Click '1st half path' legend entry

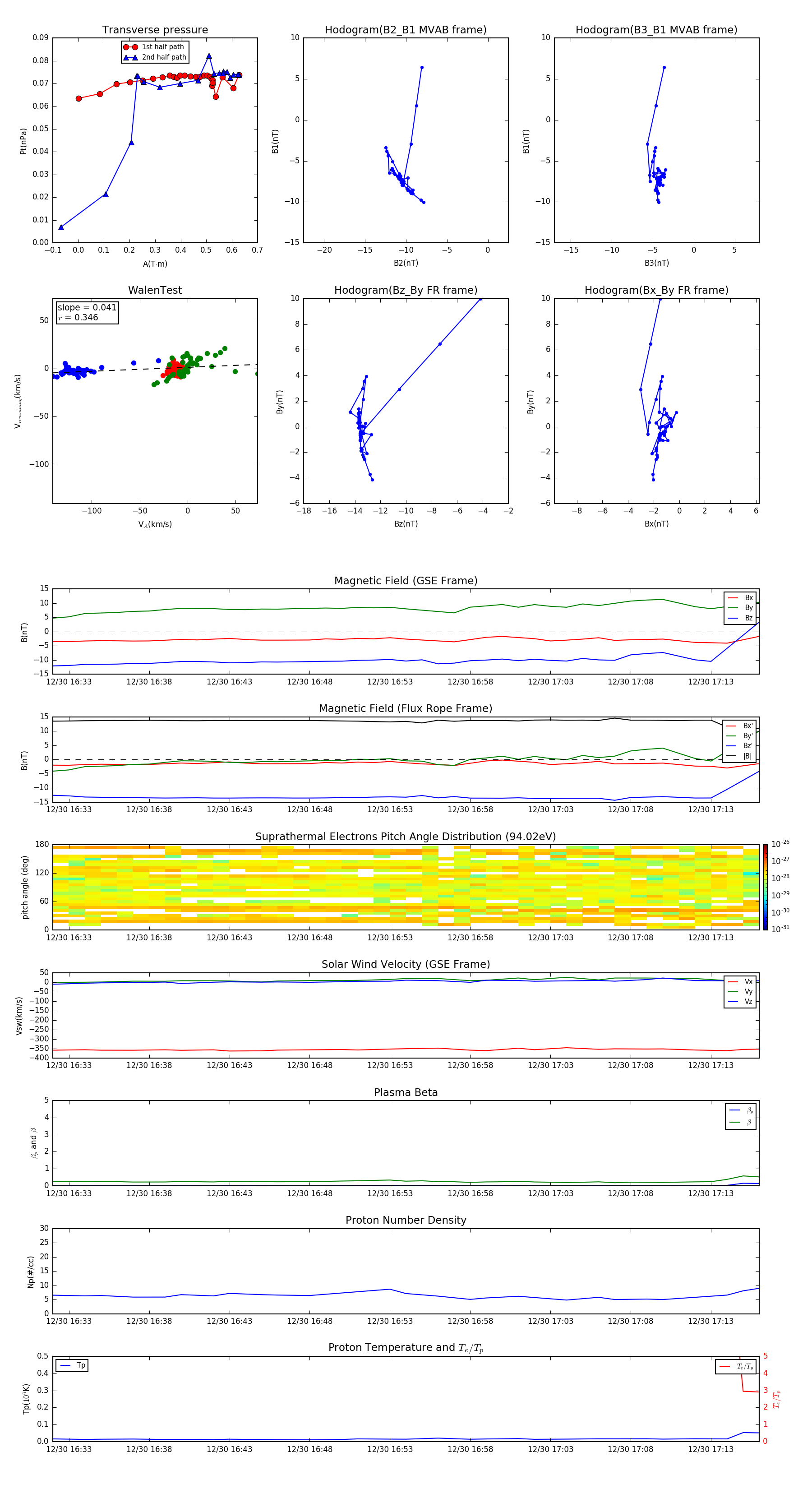click(x=154, y=47)
